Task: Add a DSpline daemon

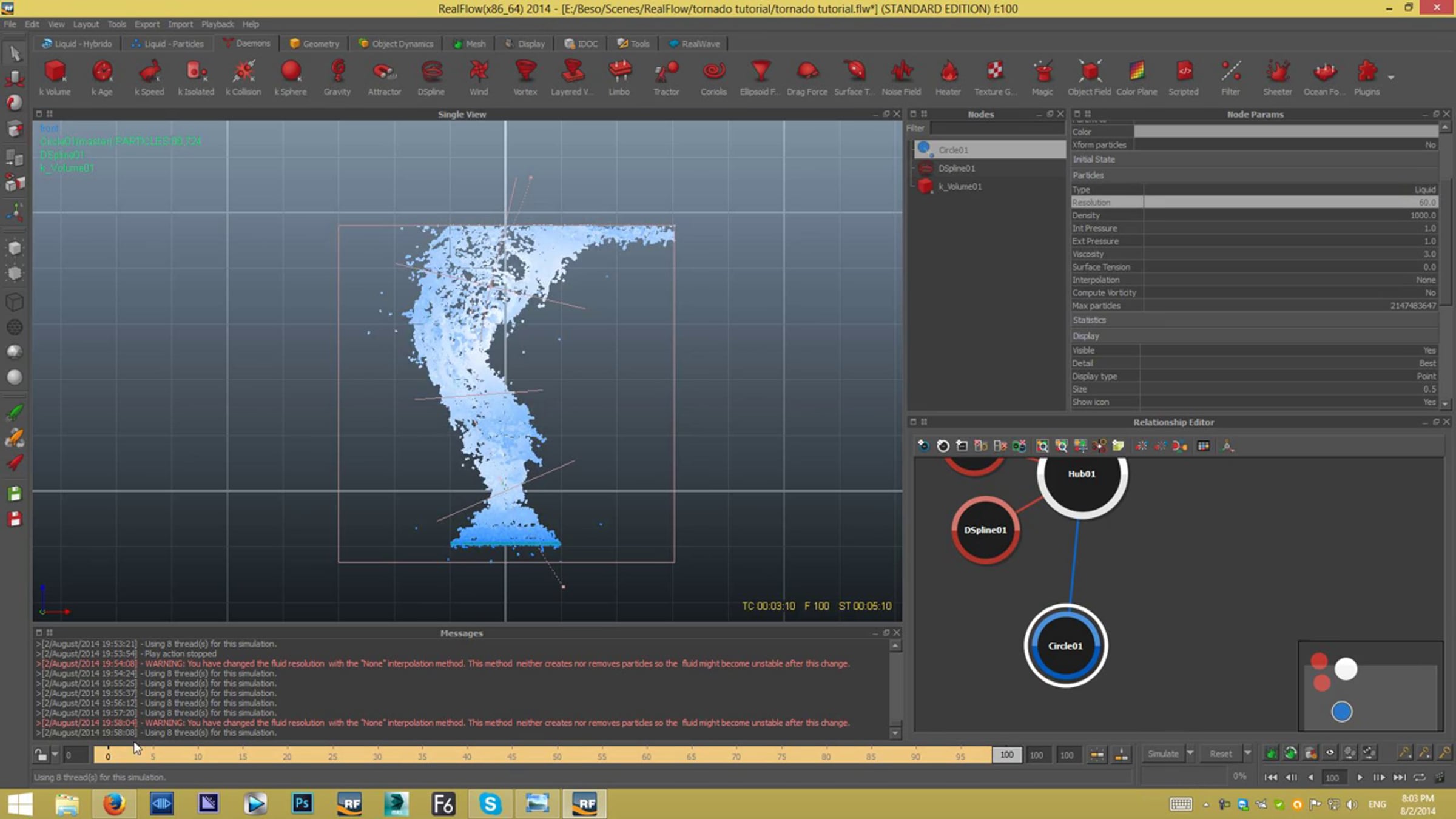Action: (431, 78)
